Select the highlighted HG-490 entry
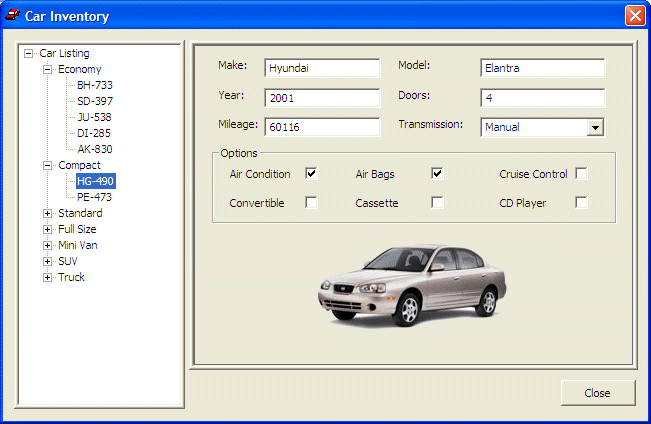651x424 pixels. coord(95,181)
